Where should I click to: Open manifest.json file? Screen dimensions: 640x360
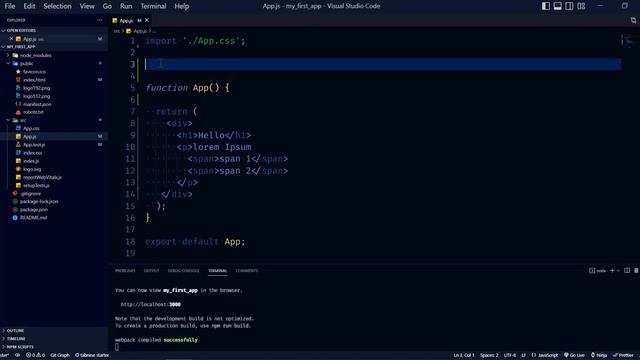coord(37,104)
